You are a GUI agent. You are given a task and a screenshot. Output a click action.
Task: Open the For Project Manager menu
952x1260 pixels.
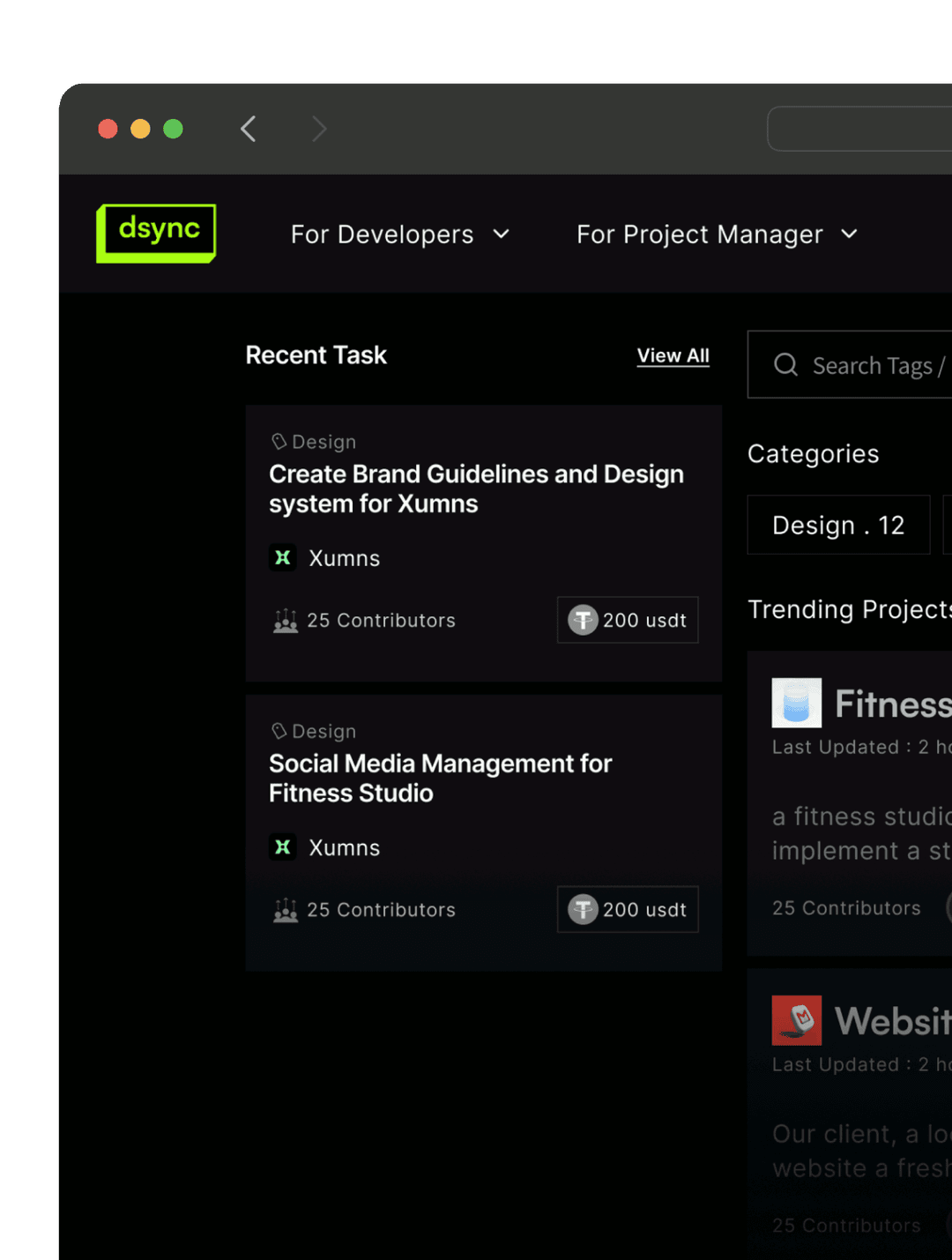(699, 235)
